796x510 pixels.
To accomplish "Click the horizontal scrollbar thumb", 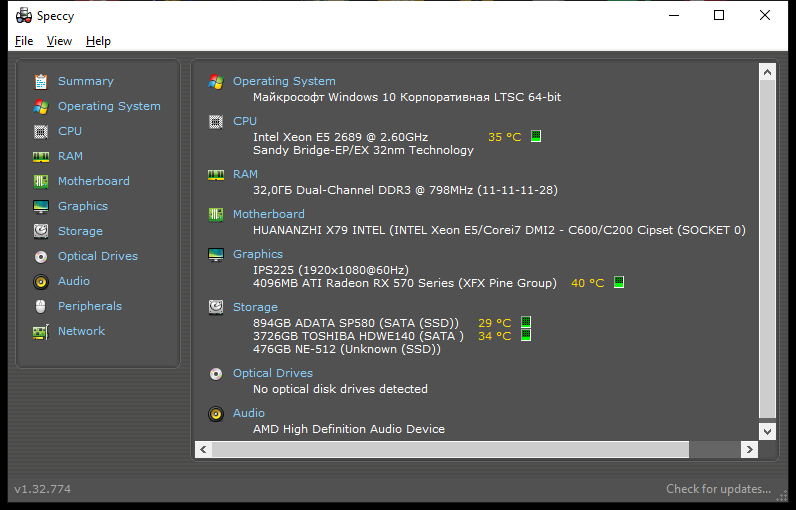I will (450, 450).
